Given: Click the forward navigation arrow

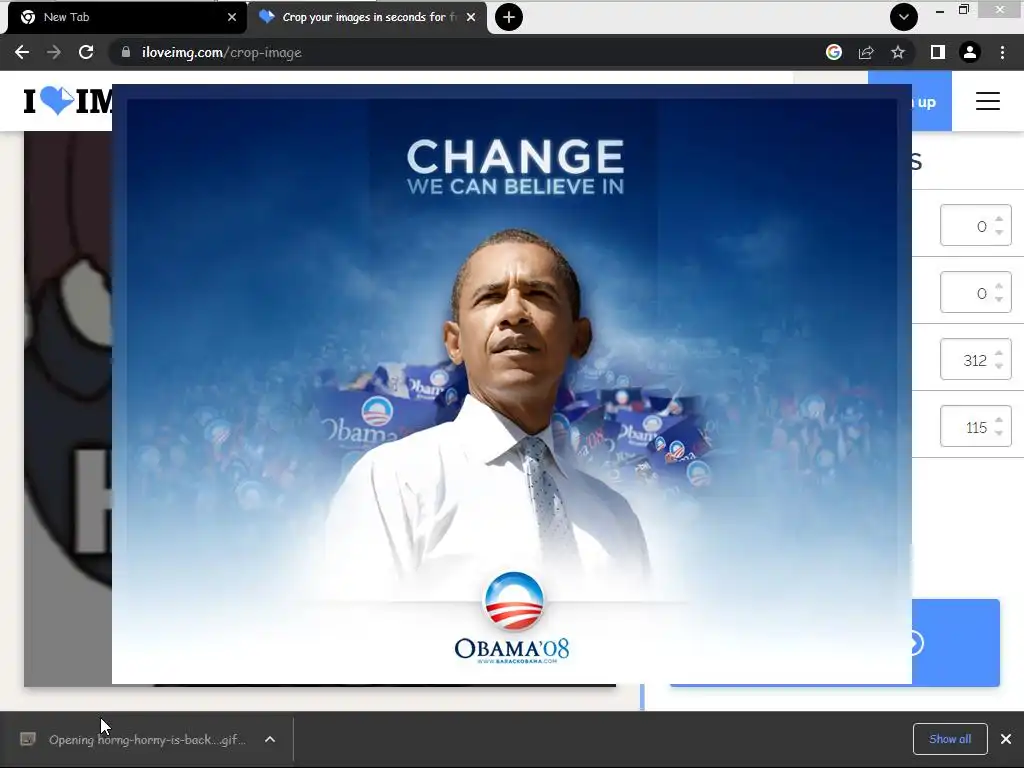Looking at the screenshot, I should tap(54, 52).
